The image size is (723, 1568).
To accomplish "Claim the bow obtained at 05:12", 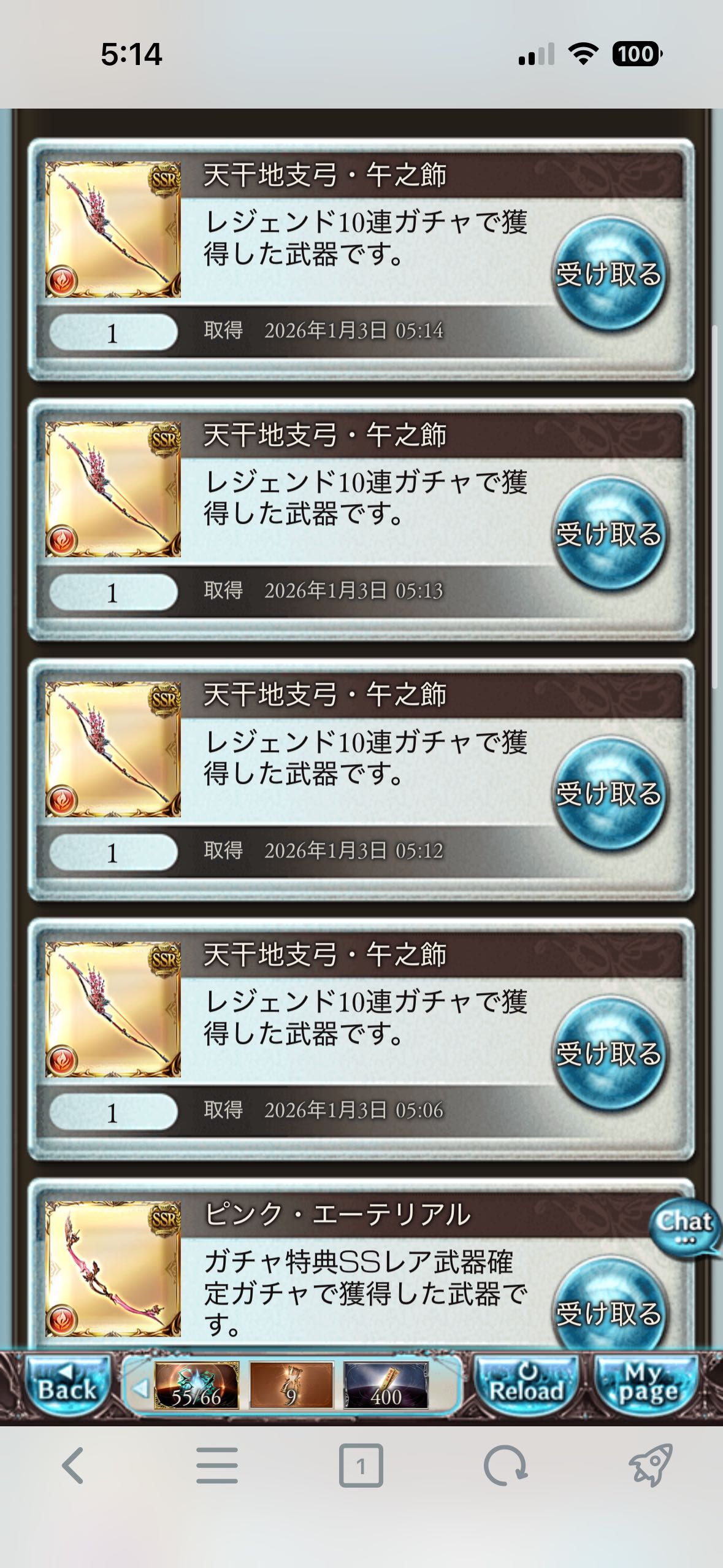I will coord(608,793).
